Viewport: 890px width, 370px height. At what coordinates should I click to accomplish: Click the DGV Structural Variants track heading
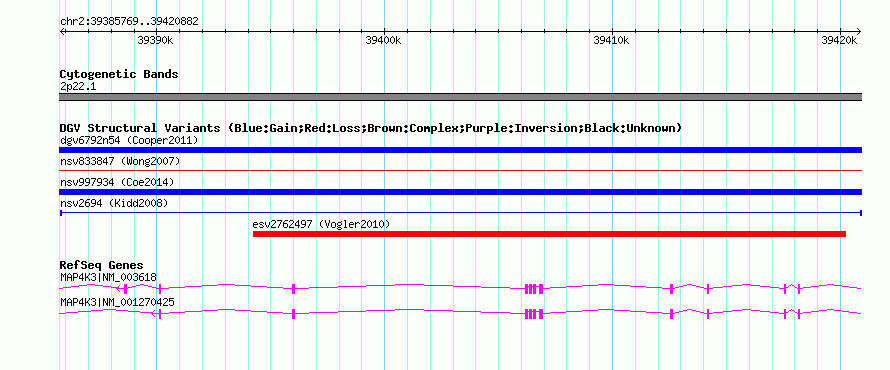[x=371, y=128]
